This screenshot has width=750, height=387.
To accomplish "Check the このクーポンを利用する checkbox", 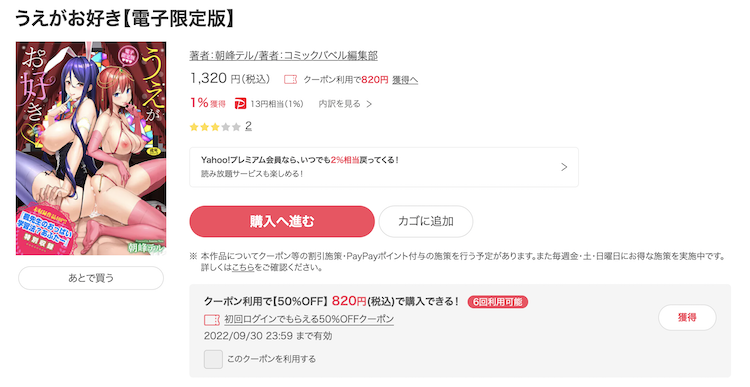I will click(x=213, y=359).
